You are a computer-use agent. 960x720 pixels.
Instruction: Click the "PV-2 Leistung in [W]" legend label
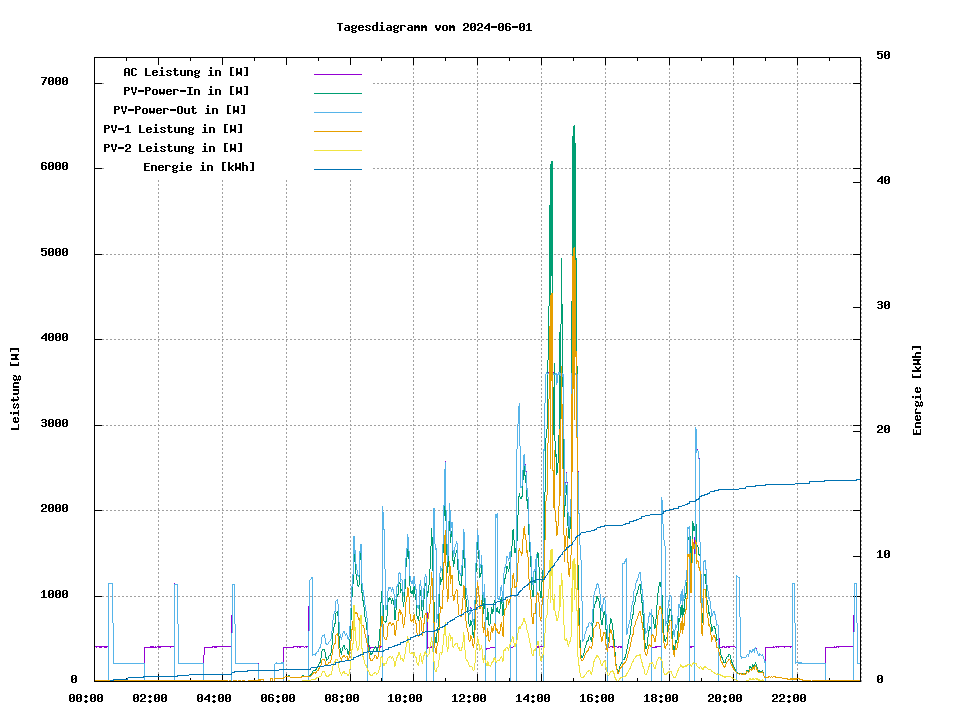point(173,148)
